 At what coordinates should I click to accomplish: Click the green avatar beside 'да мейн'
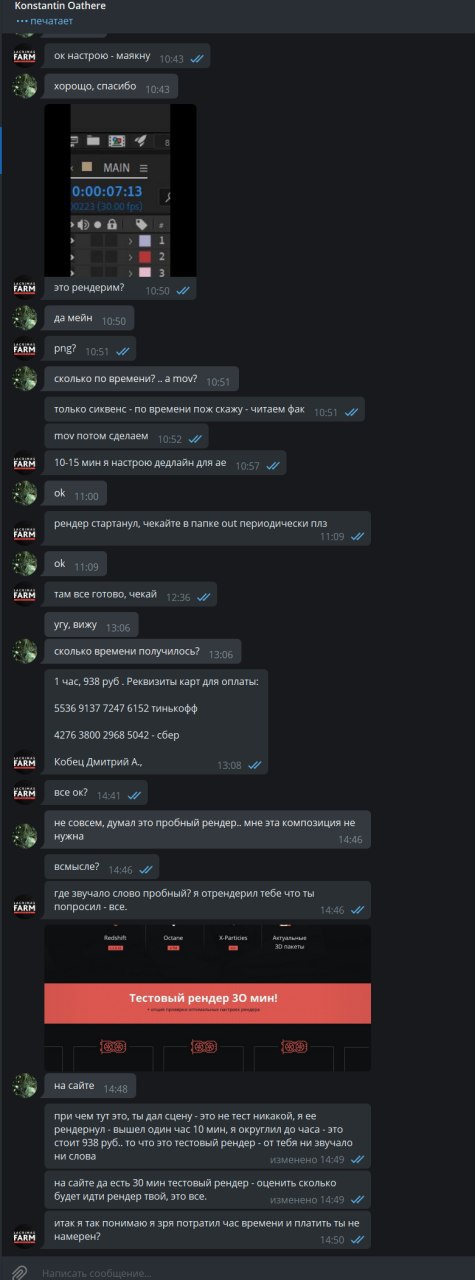pyautogui.click(x=24, y=318)
